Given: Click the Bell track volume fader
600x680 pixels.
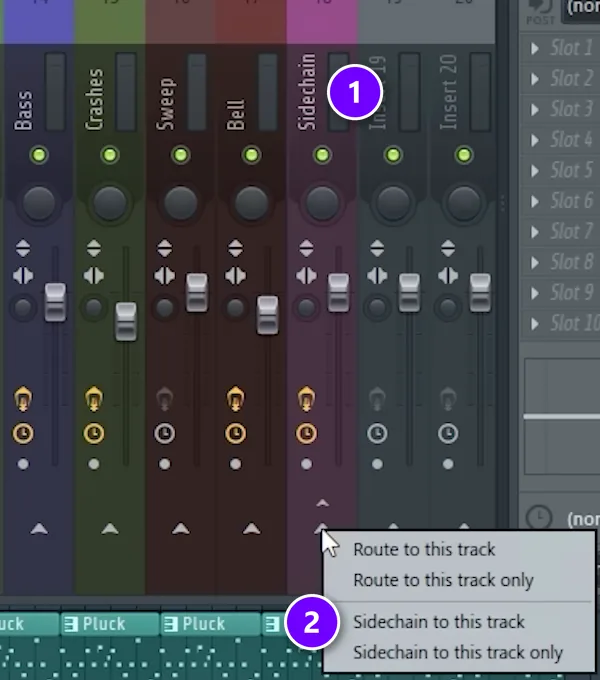Looking at the screenshot, I should [x=267, y=315].
